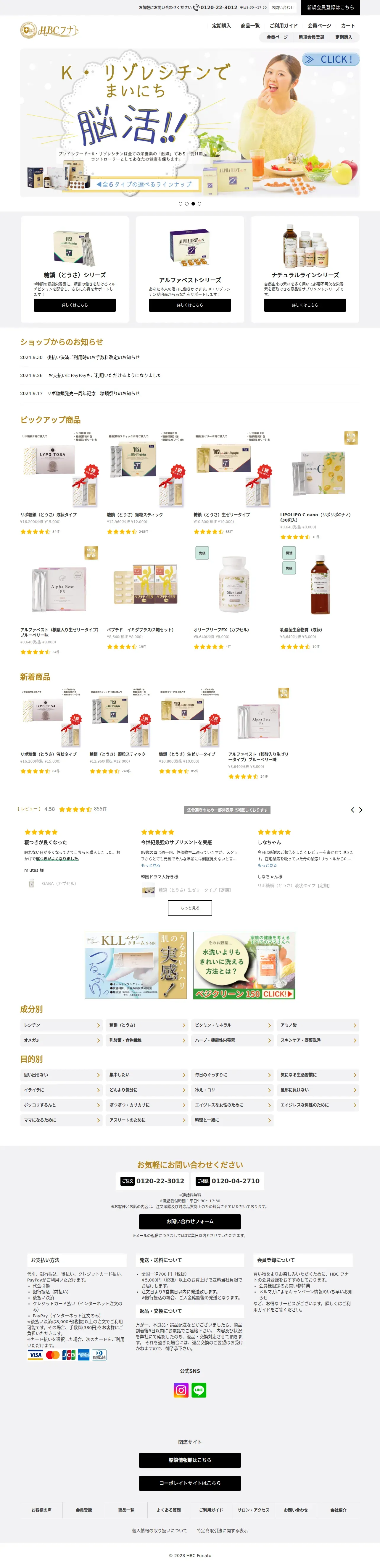Go to previous review with left arrow

pos(352,810)
